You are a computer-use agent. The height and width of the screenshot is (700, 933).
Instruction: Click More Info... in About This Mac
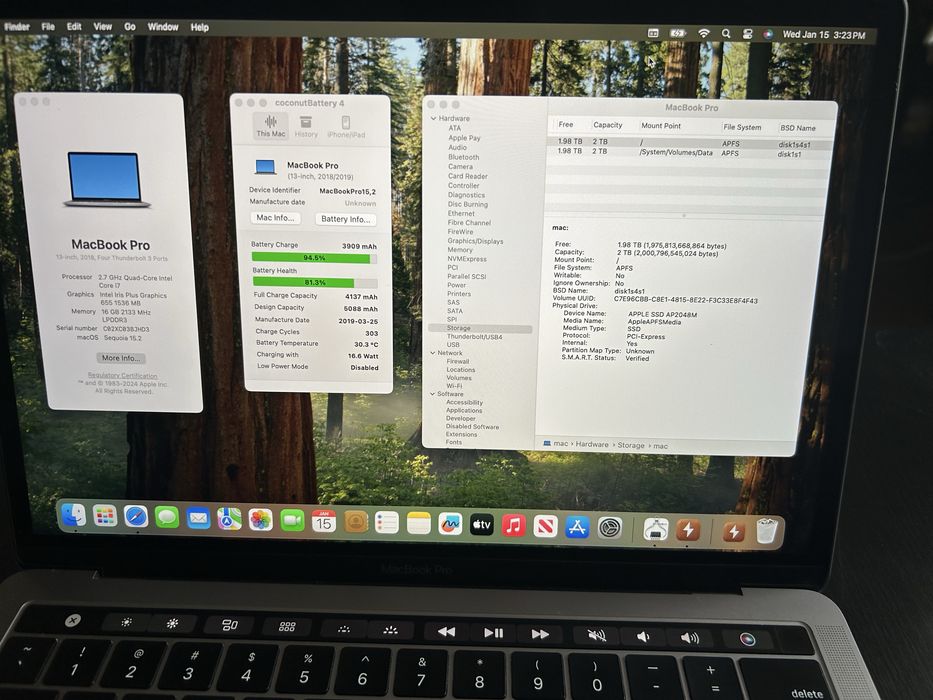point(121,358)
